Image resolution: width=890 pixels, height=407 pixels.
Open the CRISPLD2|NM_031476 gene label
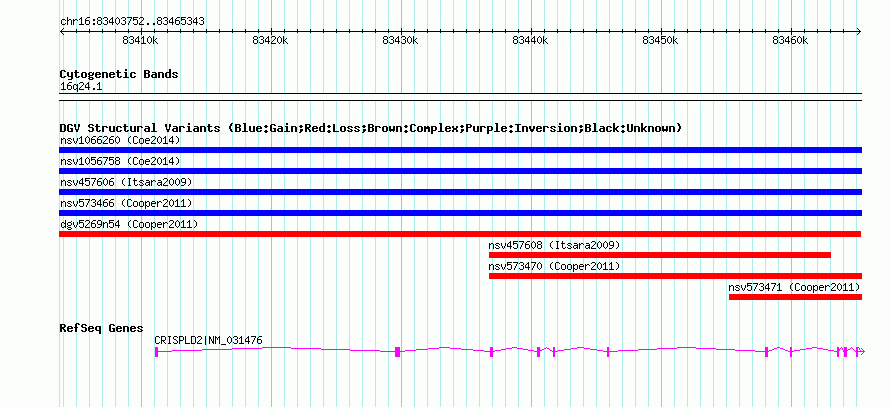208,340
